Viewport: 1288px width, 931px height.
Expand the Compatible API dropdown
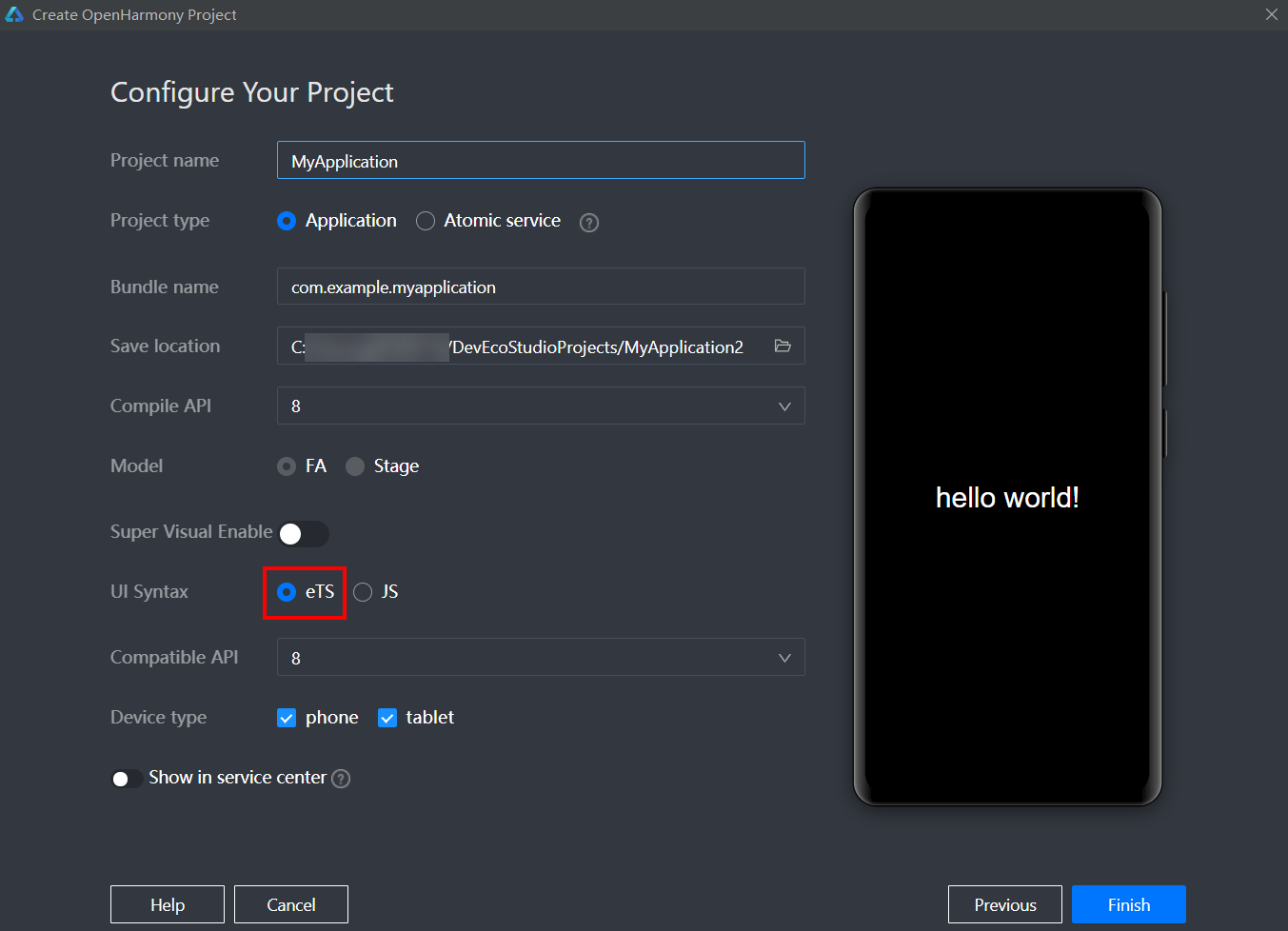pos(541,657)
